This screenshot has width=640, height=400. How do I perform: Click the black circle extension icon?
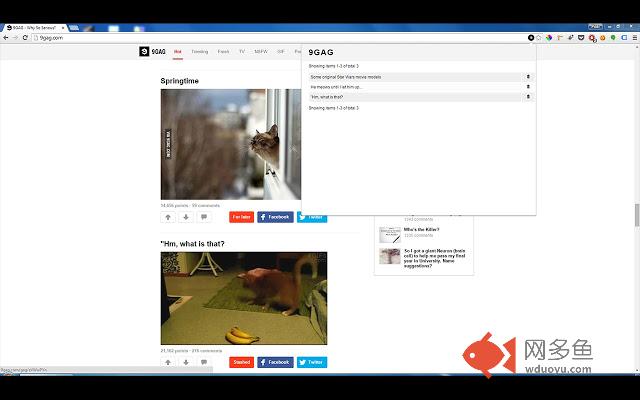531,38
